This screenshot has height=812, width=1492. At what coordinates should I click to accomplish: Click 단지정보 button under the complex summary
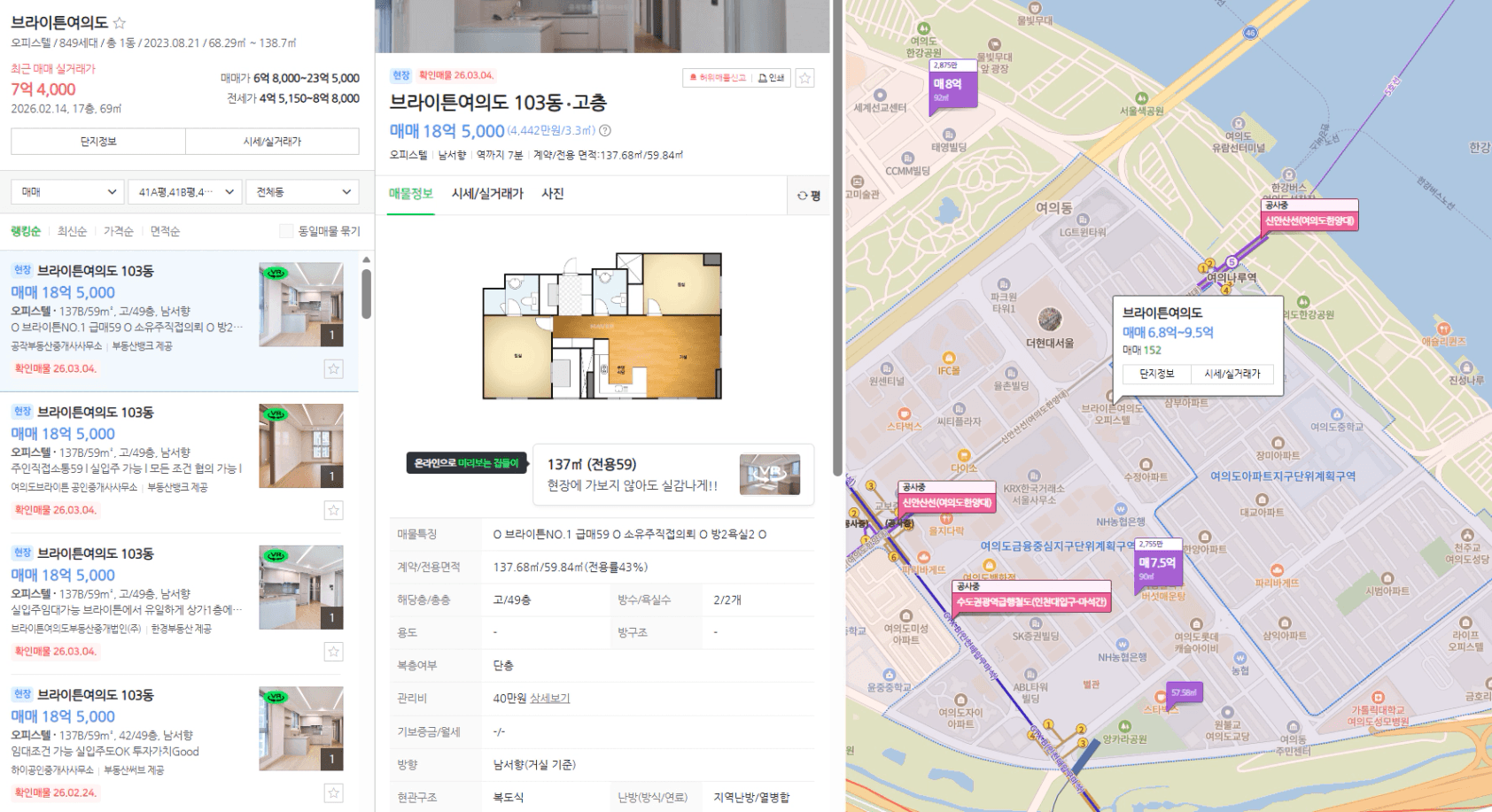98,142
